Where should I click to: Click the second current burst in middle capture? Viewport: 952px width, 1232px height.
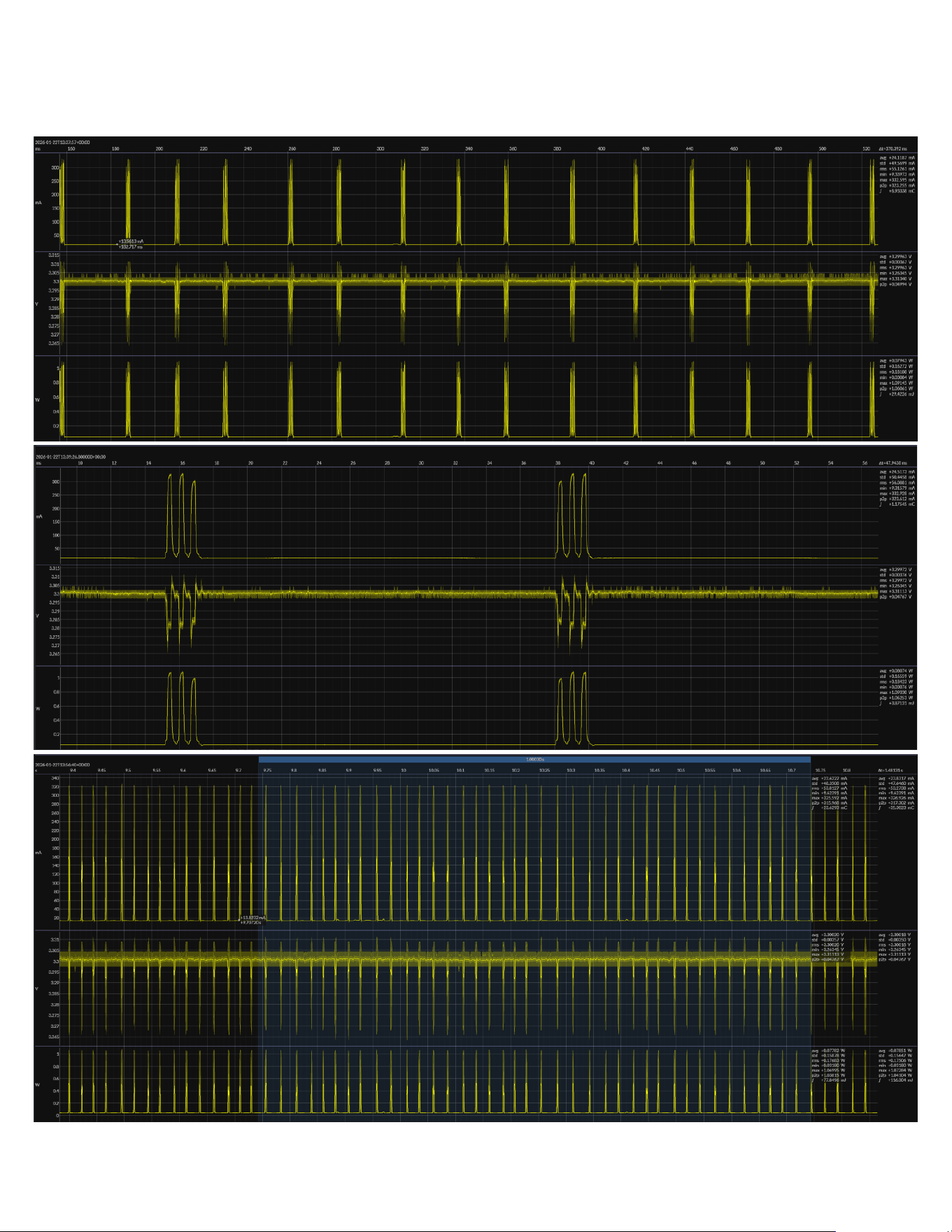tap(573, 516)
